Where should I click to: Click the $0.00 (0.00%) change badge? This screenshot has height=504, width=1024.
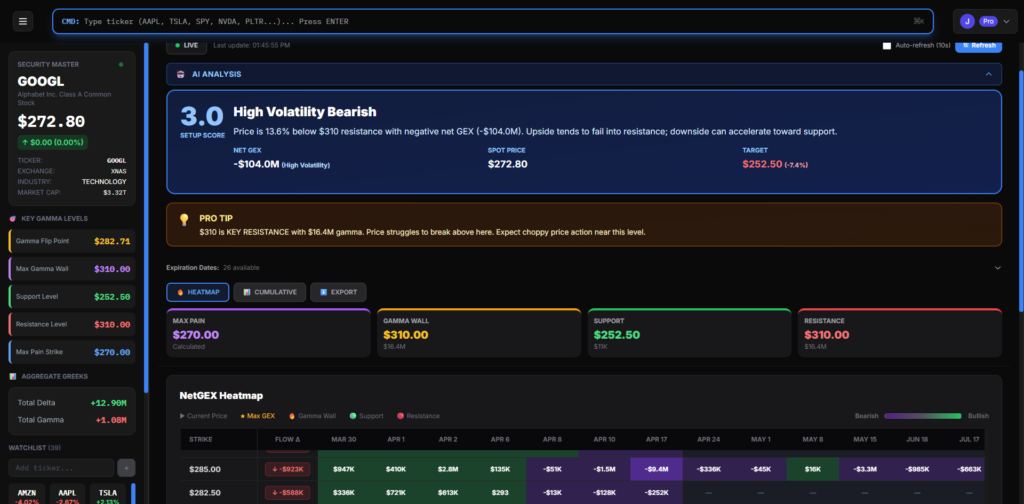click(x=53, y=142)
